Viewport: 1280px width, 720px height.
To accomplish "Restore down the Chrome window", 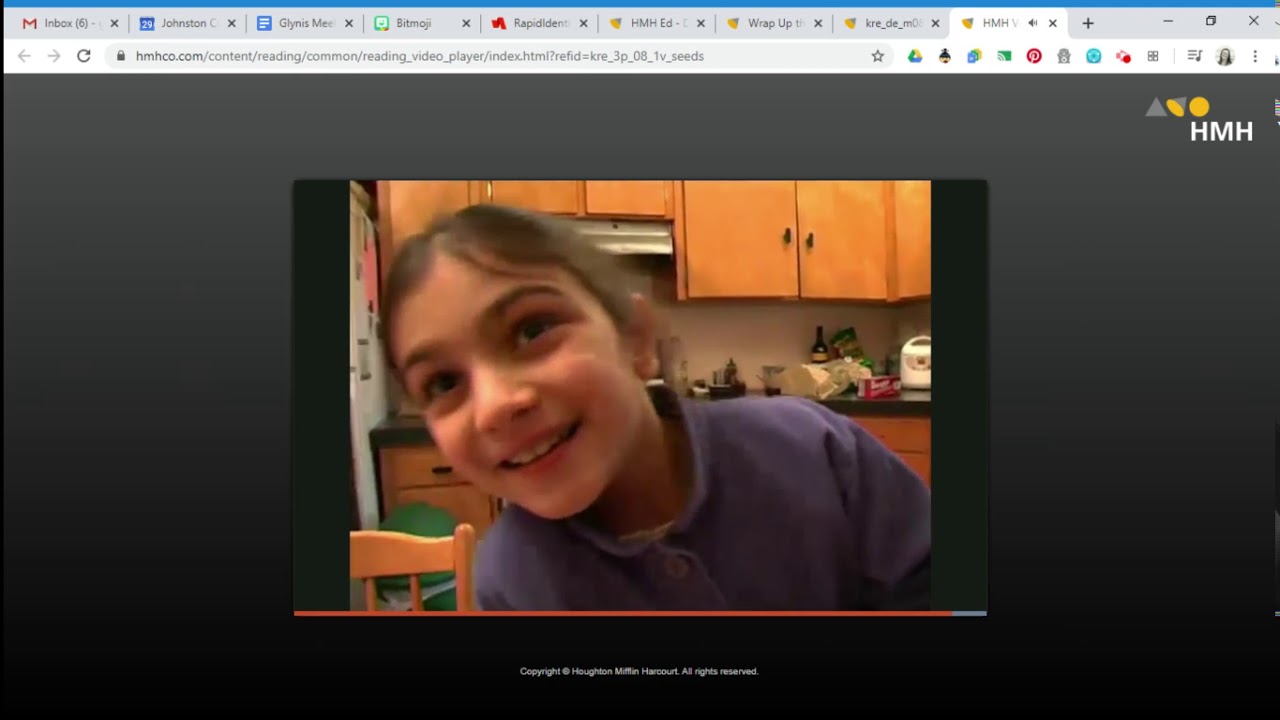I will pyautogui.click(x=1210, y=21).
